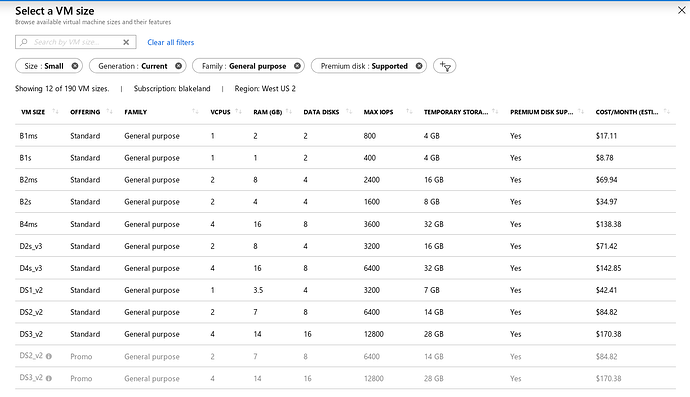Screen dimensions: 690x397
Task: Sort by the DATA DISKS column arrows
Action: [x=349, y=111]
